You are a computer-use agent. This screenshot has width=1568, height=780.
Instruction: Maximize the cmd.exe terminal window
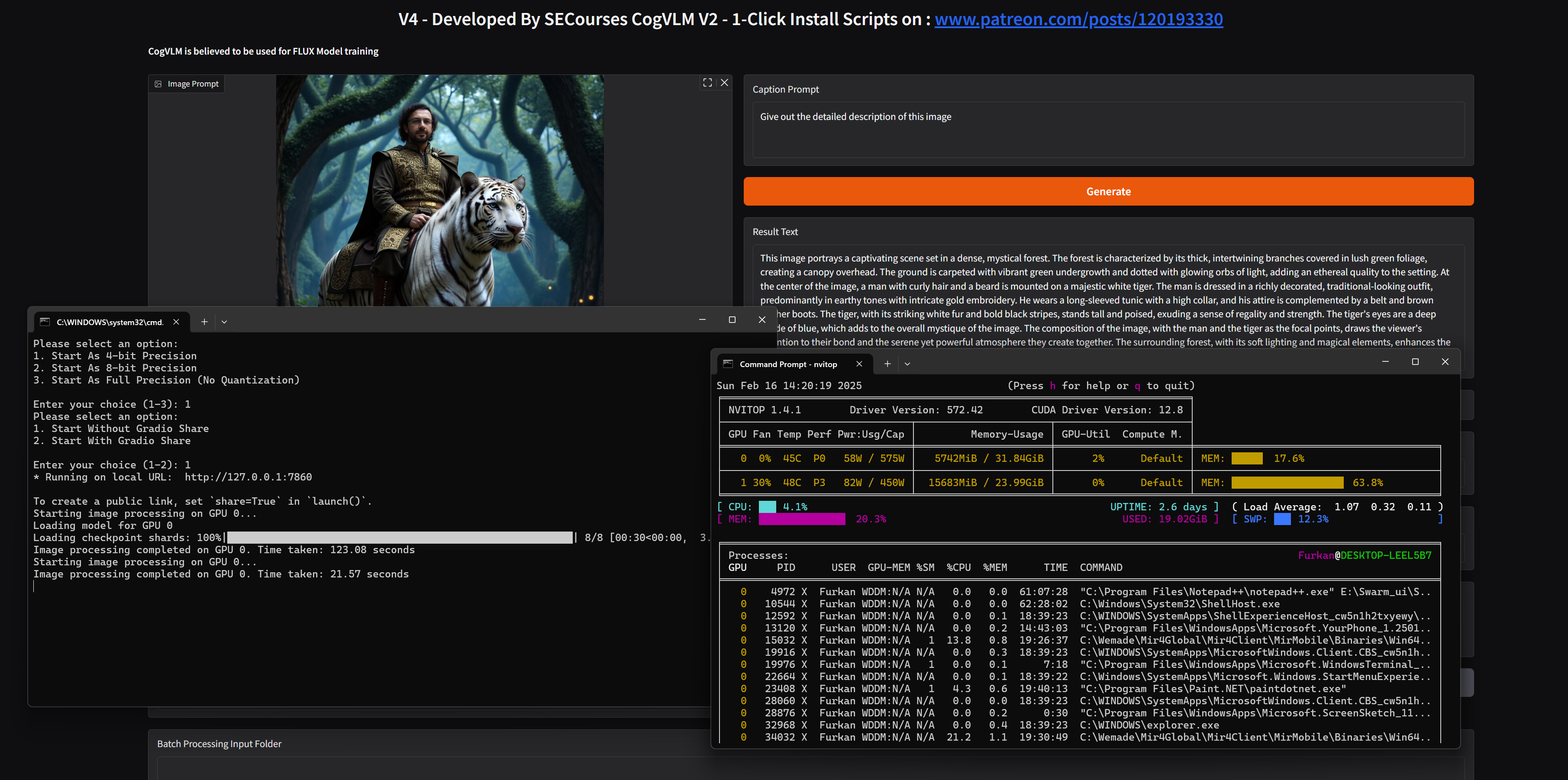pos(732,320)
